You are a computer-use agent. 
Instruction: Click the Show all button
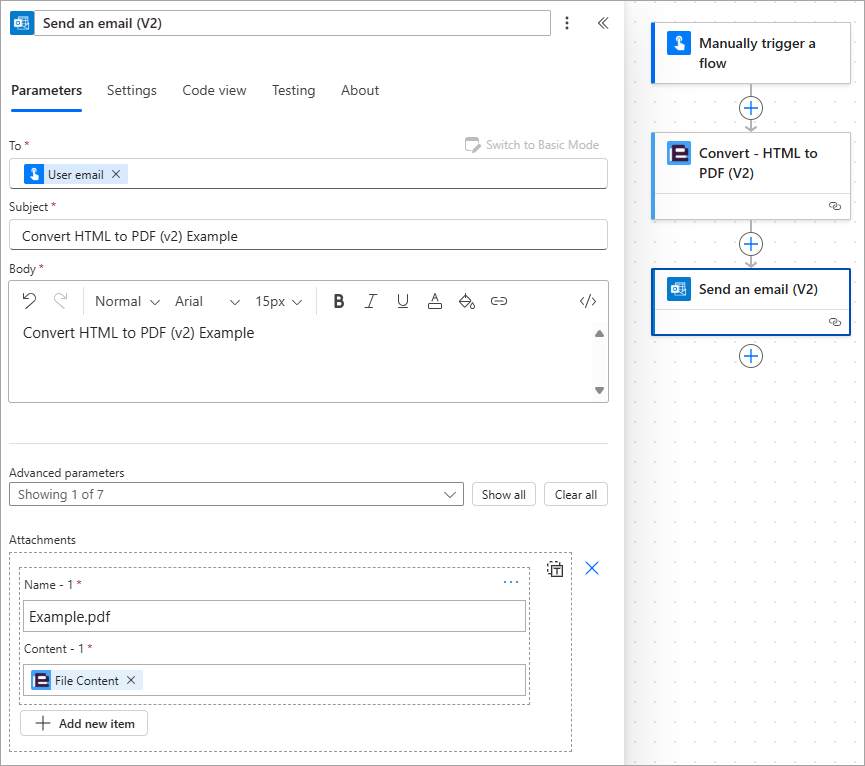click(504, 495)
